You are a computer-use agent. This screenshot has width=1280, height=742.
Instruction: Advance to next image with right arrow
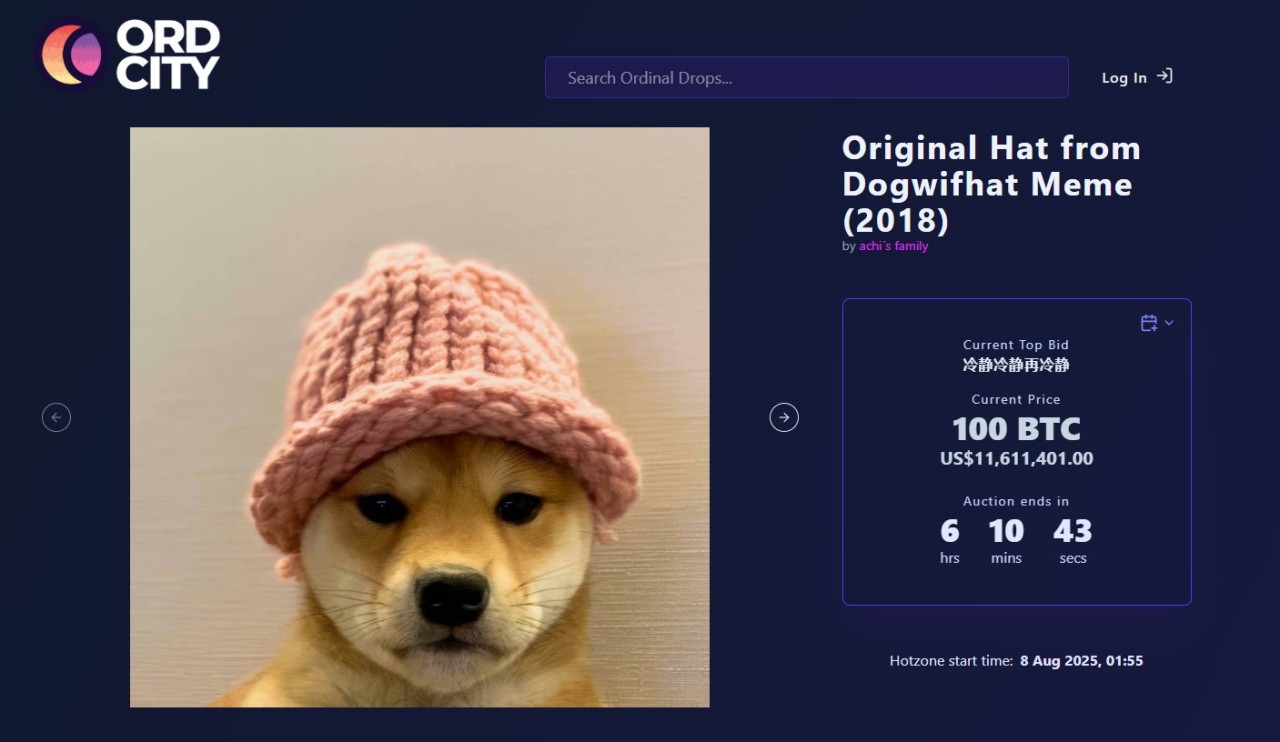[784, 417]
